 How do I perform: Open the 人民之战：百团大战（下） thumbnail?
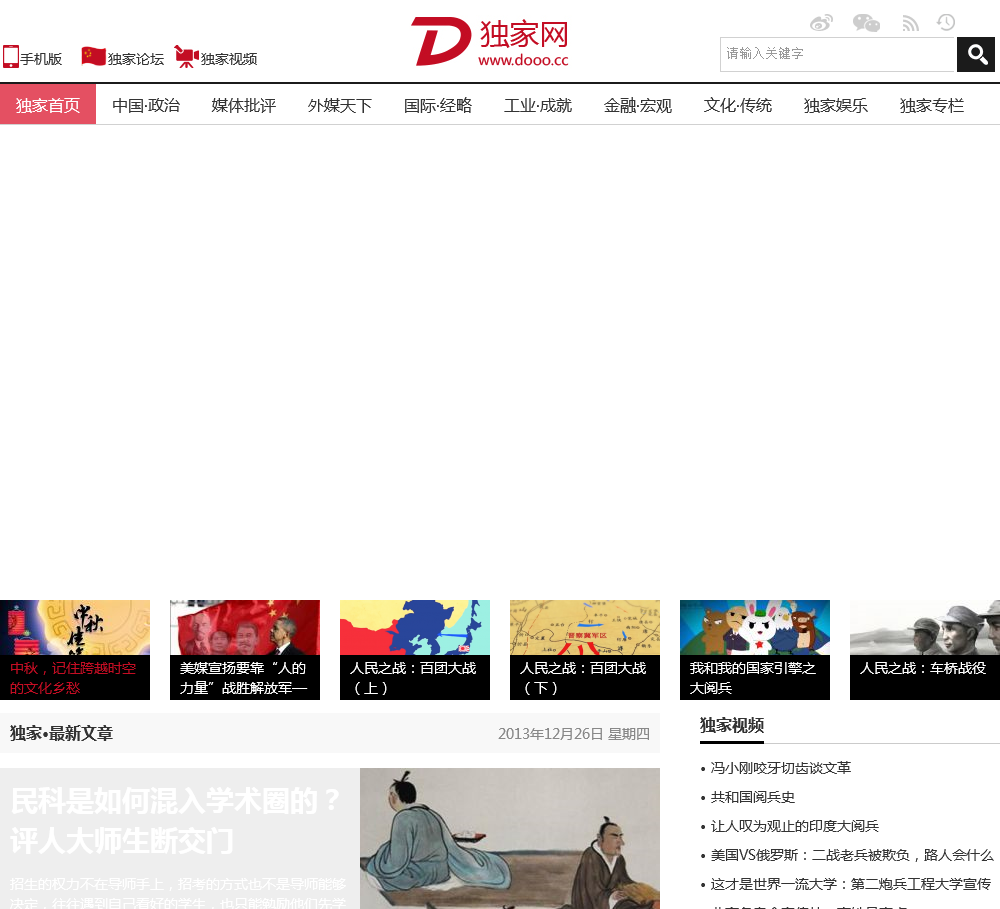(585, 649)
